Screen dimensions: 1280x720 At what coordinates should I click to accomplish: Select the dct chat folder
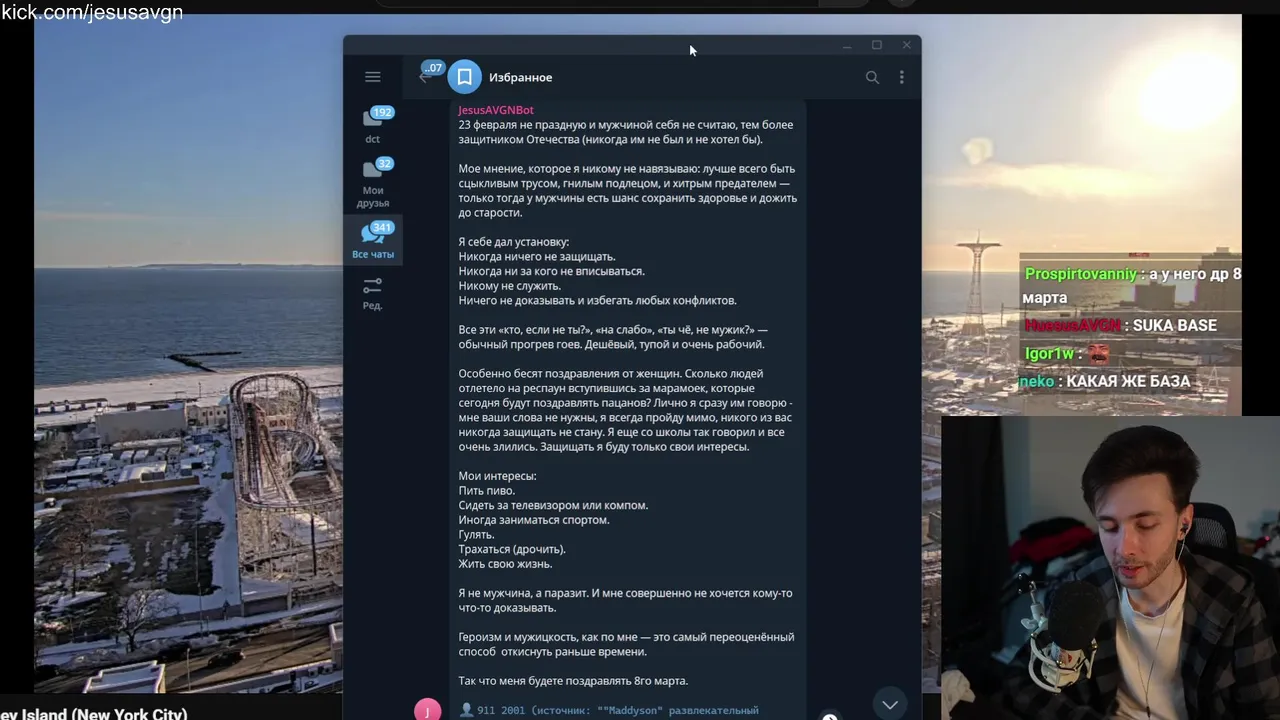(x=373, y=126)
